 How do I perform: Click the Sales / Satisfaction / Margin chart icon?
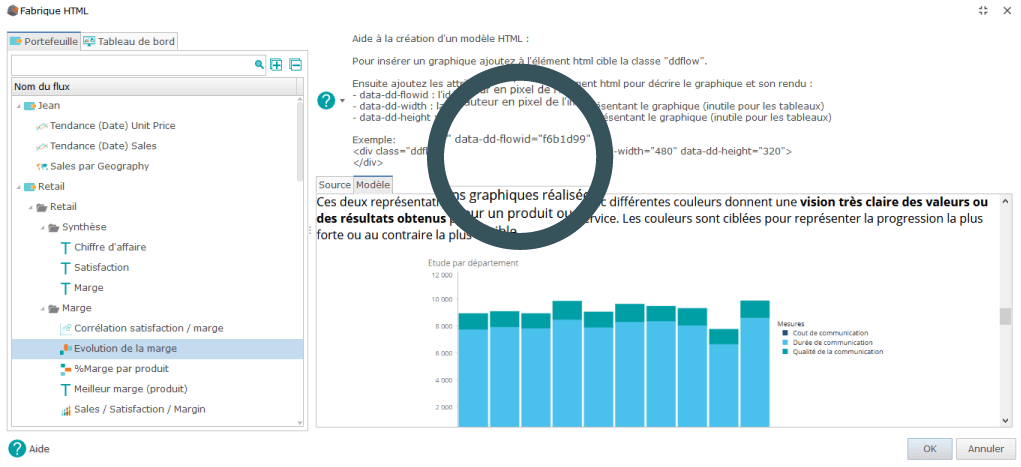pyautogui.click(x=66, y=410)
